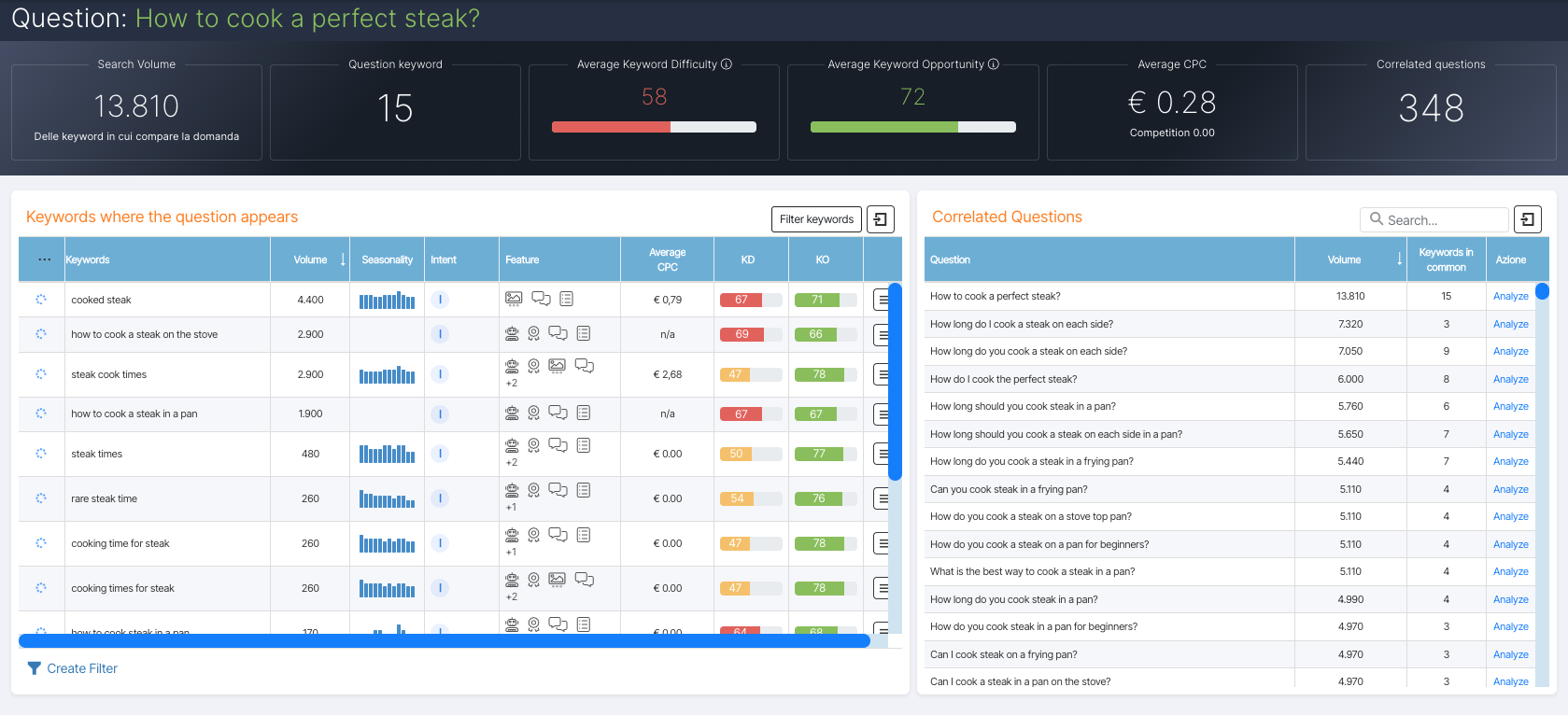The width and height of the screenshot is (1568, 715).
Task: Click spinner icon beside steak times keyword
Action: coord(41,454)
